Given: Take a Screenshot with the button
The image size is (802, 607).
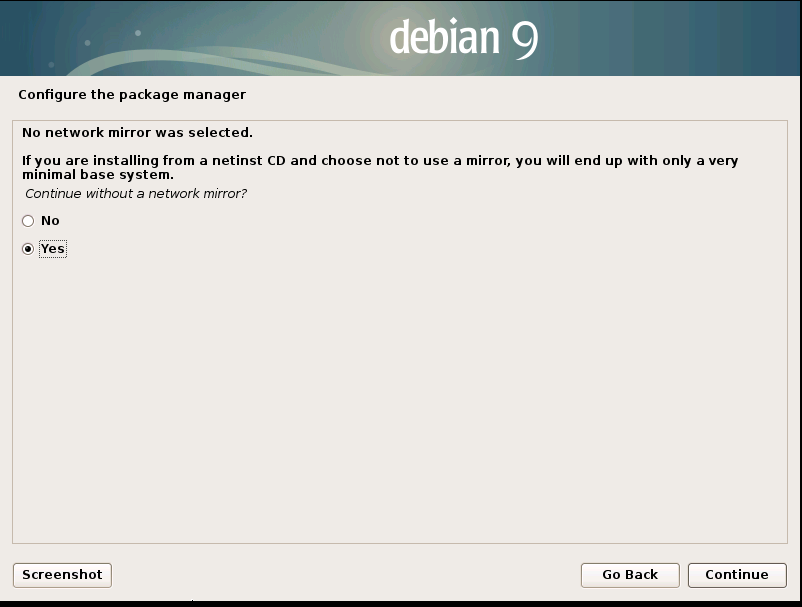Looking at the screenshot, I should pos(62,575).
